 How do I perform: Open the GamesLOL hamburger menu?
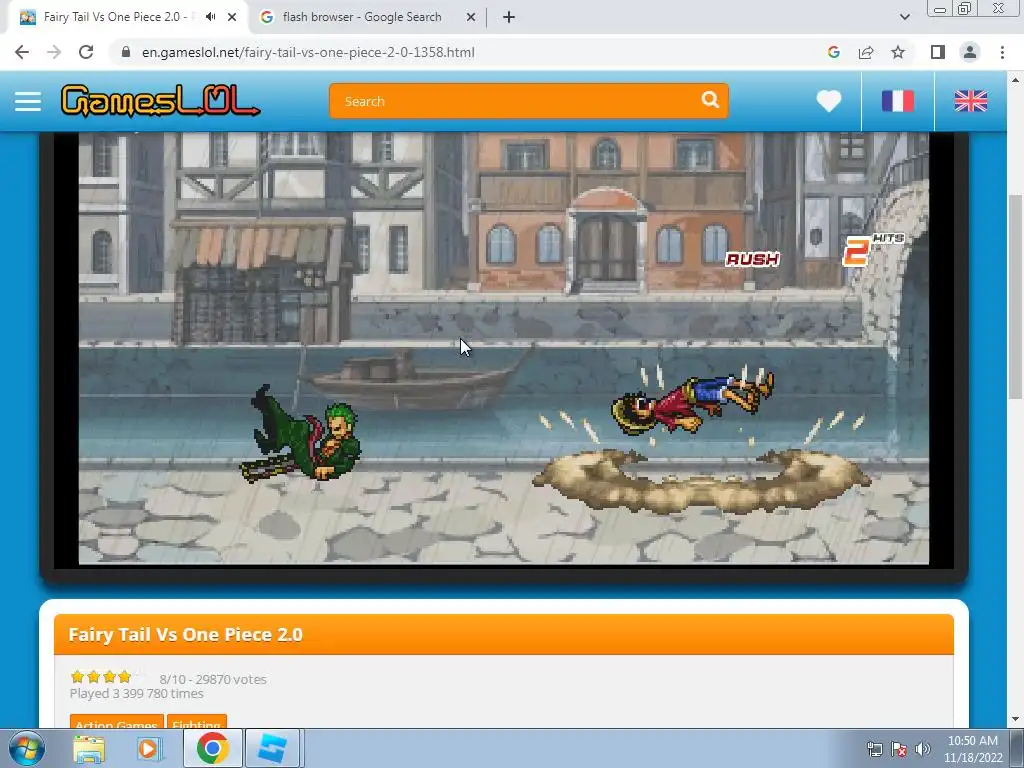27,101
